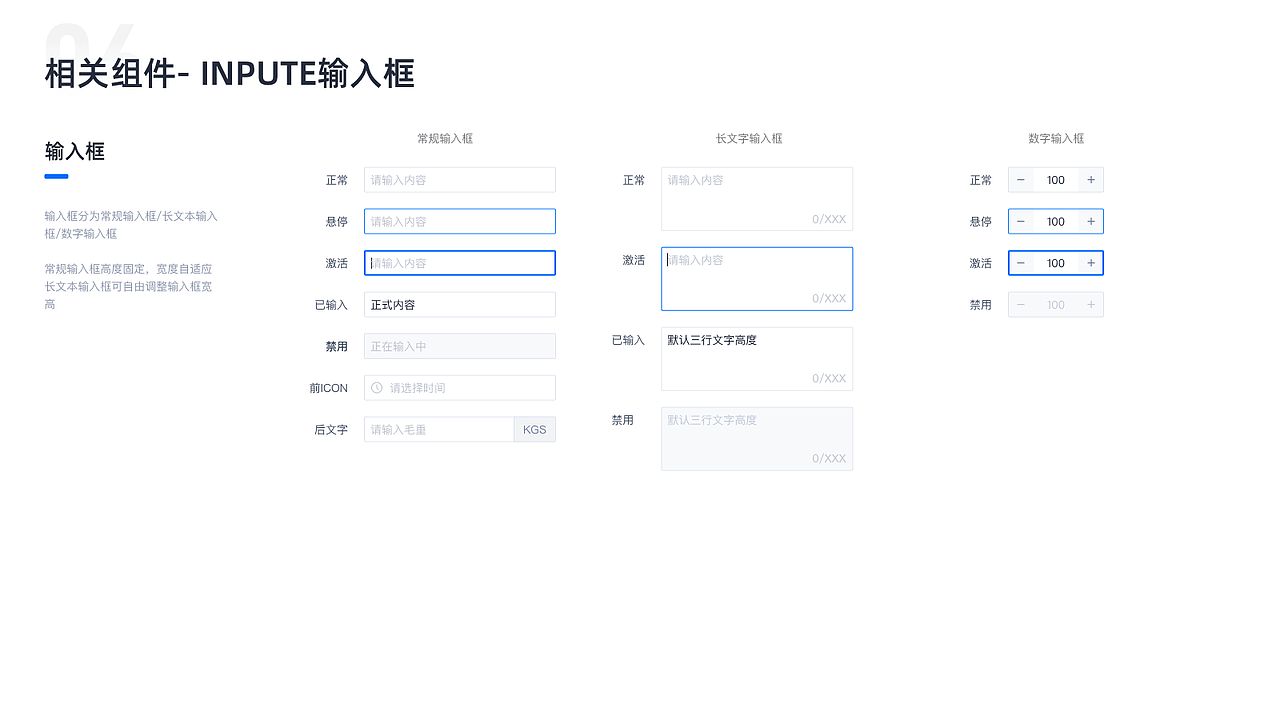Click the disabled minus icon on the 禁用 stepper
Image resolution: width=1280 pixels, height=720 pixels.
[x=1020, y=304]
